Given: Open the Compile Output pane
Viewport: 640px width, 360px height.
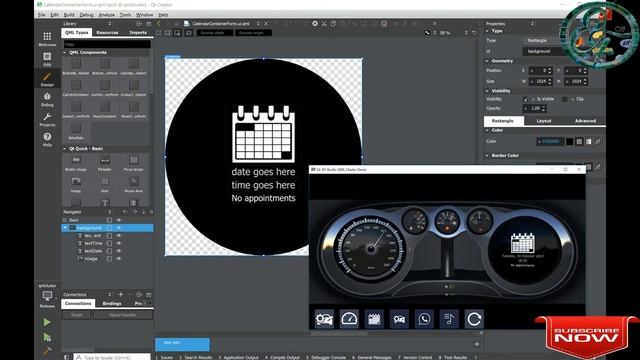Looking at the screenshot, I should 282,357.
